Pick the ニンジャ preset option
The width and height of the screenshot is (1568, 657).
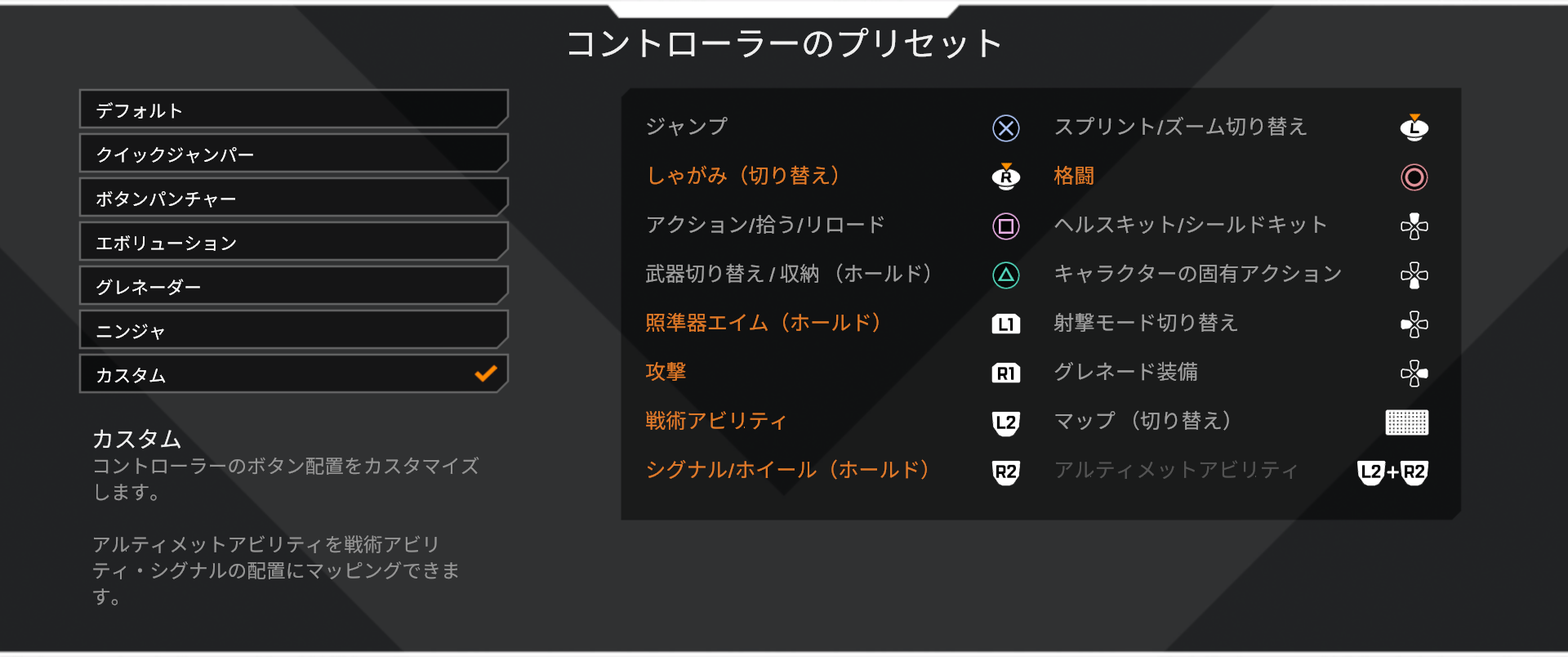[x=294, y=330]
